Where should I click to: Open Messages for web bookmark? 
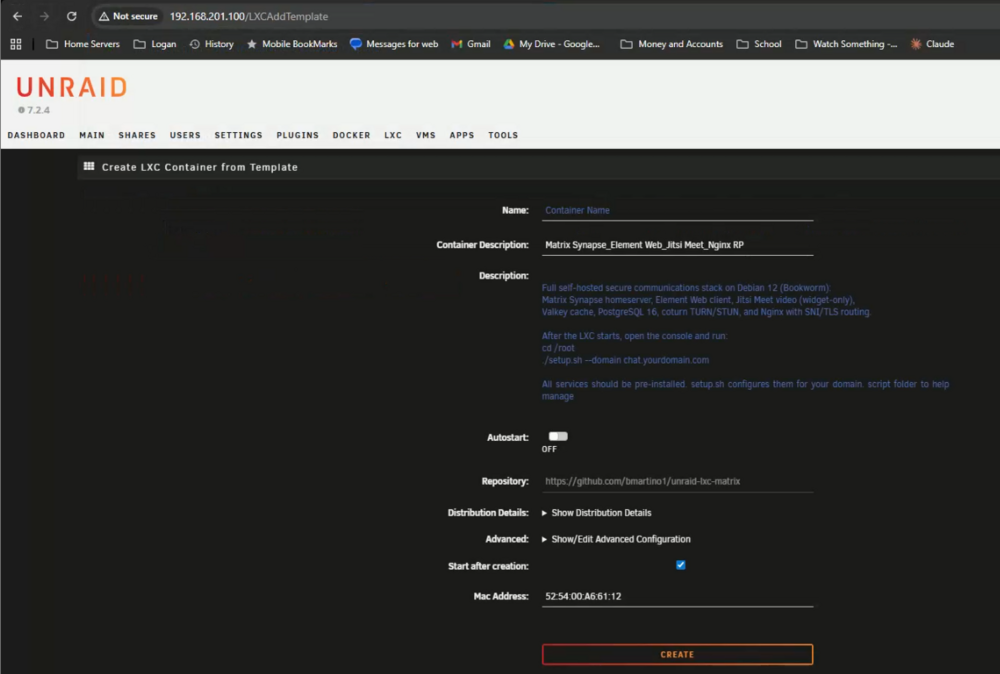pos(394,44)
